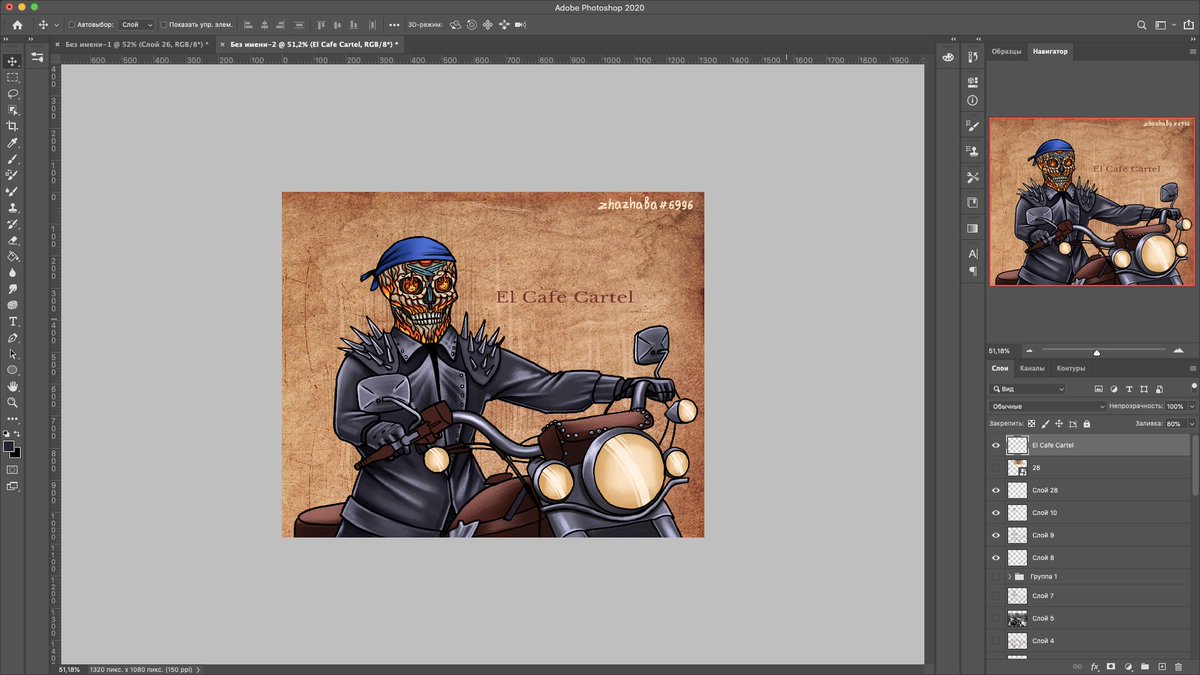Hide the El Cafe Cartel layer
Image resolution: width=1200 pixels, height=675 pixels.
pyautogui.click(x=995, y=444)
